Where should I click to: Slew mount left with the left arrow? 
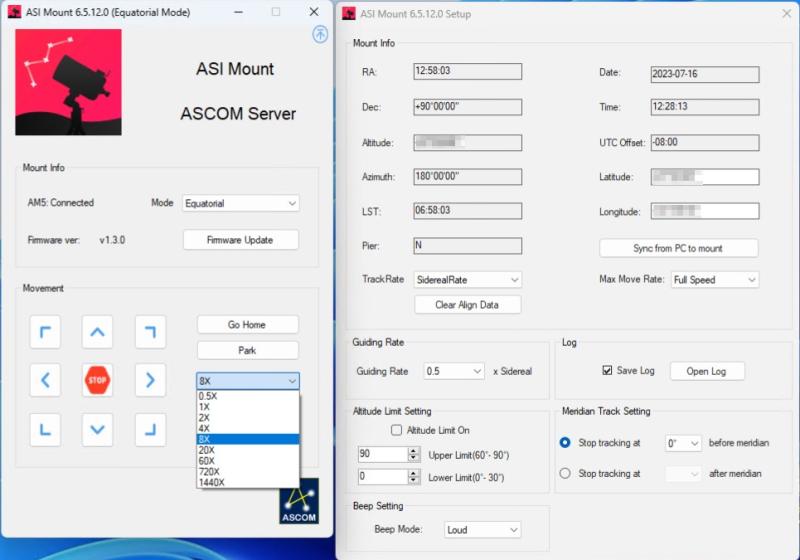(45, 380)
